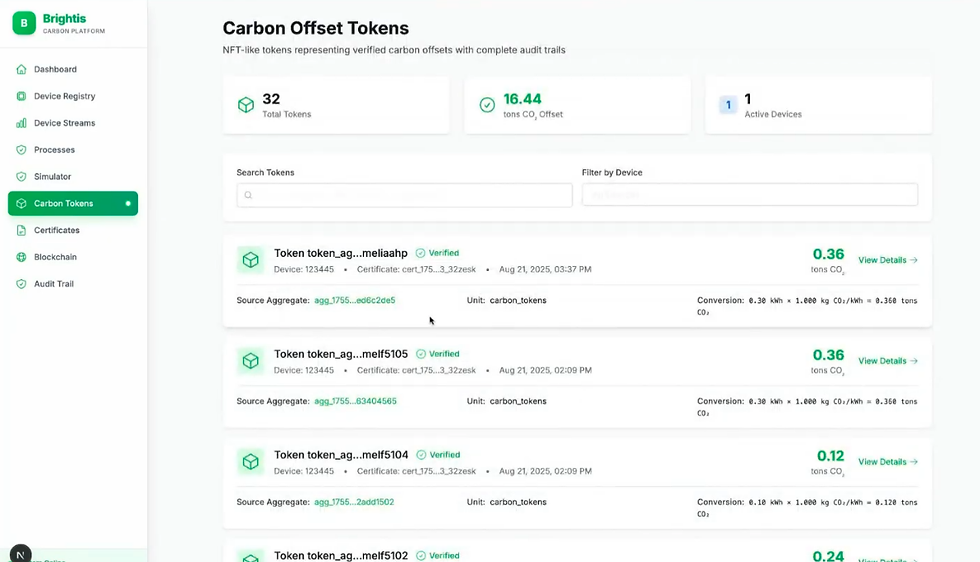
Task: Open source aggregate agg_1755...ed6c2de5
Action: click(354, 301)
